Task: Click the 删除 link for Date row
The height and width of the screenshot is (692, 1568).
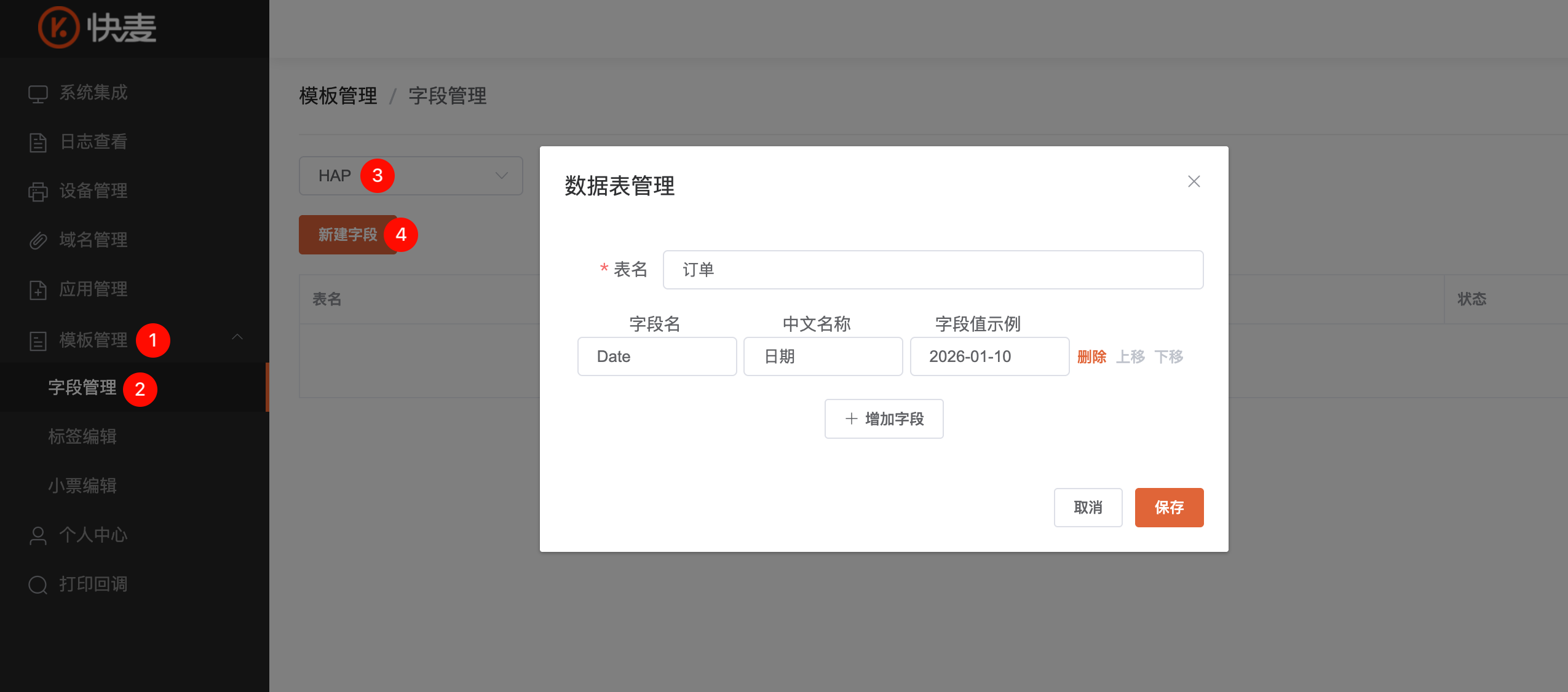Action: [1091, 356]
